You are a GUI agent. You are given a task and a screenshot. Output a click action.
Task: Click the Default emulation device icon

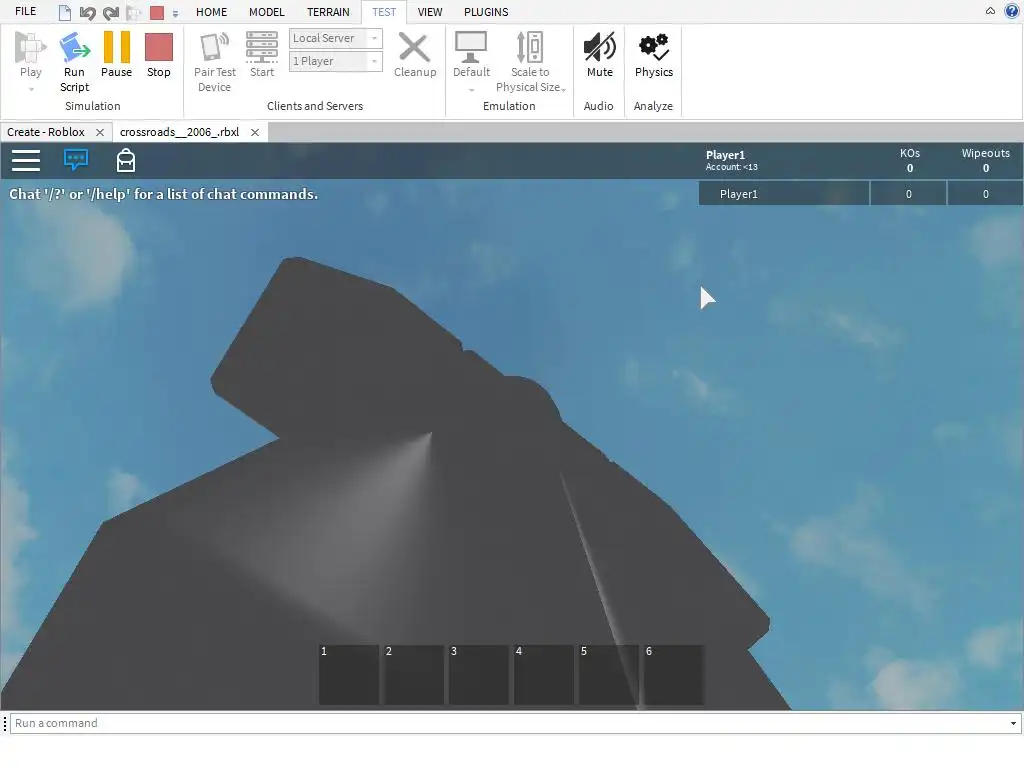click(471, 47)
